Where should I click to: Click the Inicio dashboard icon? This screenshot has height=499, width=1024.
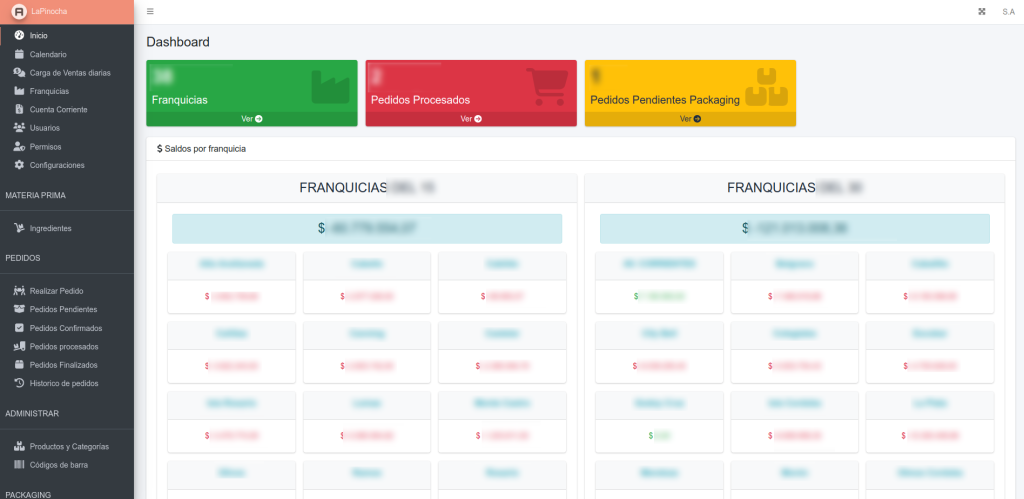click(19, 35)
